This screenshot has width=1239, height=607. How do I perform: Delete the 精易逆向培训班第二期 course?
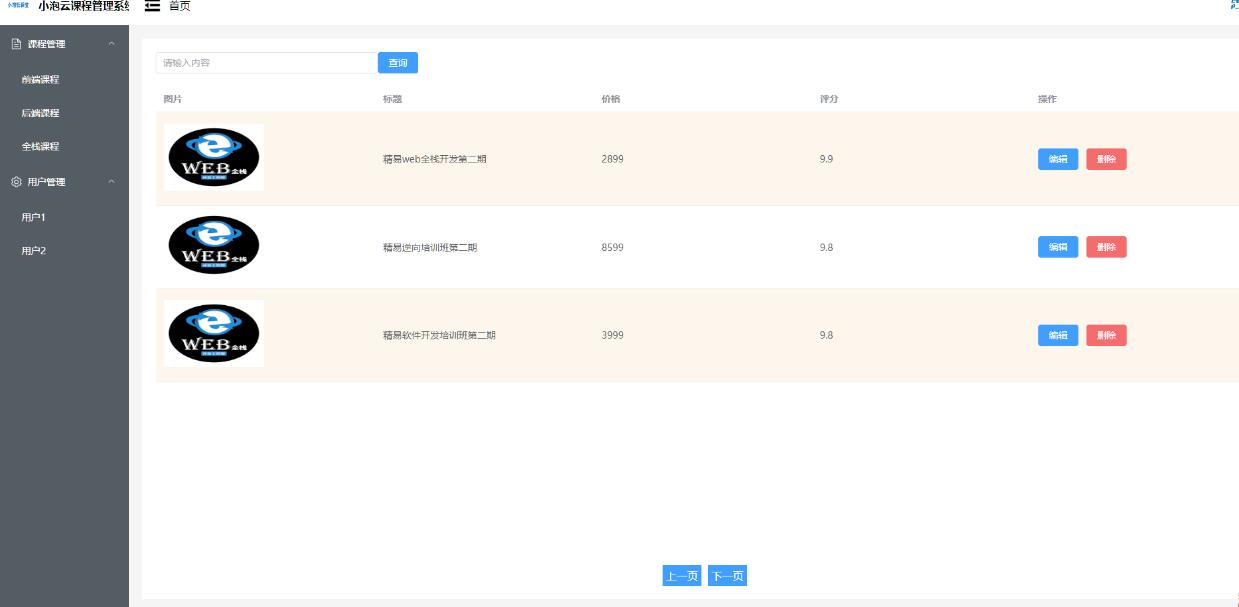click(1106, 247)
